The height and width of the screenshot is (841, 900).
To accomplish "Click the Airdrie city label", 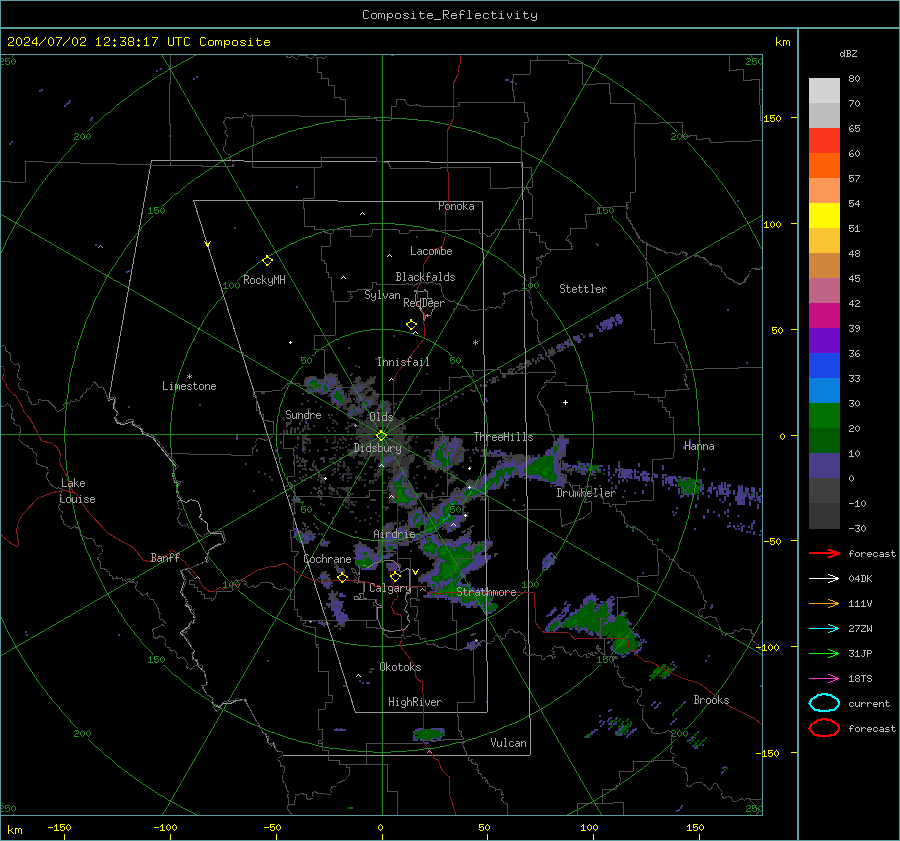I will (x=394, y=534).
